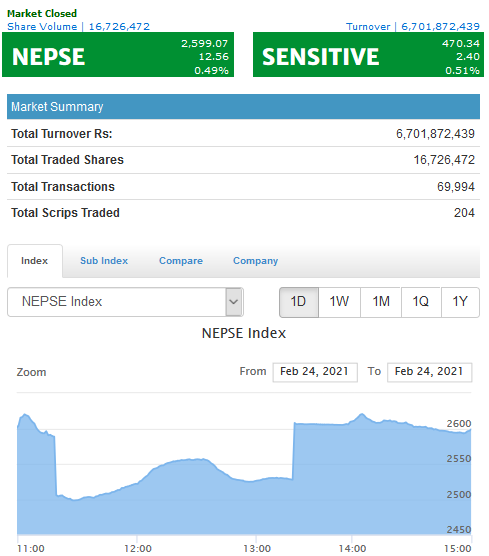The width and height of the screenshot is (489, 556).
Task: Select the 1Q range button
Action: point(421,302)
